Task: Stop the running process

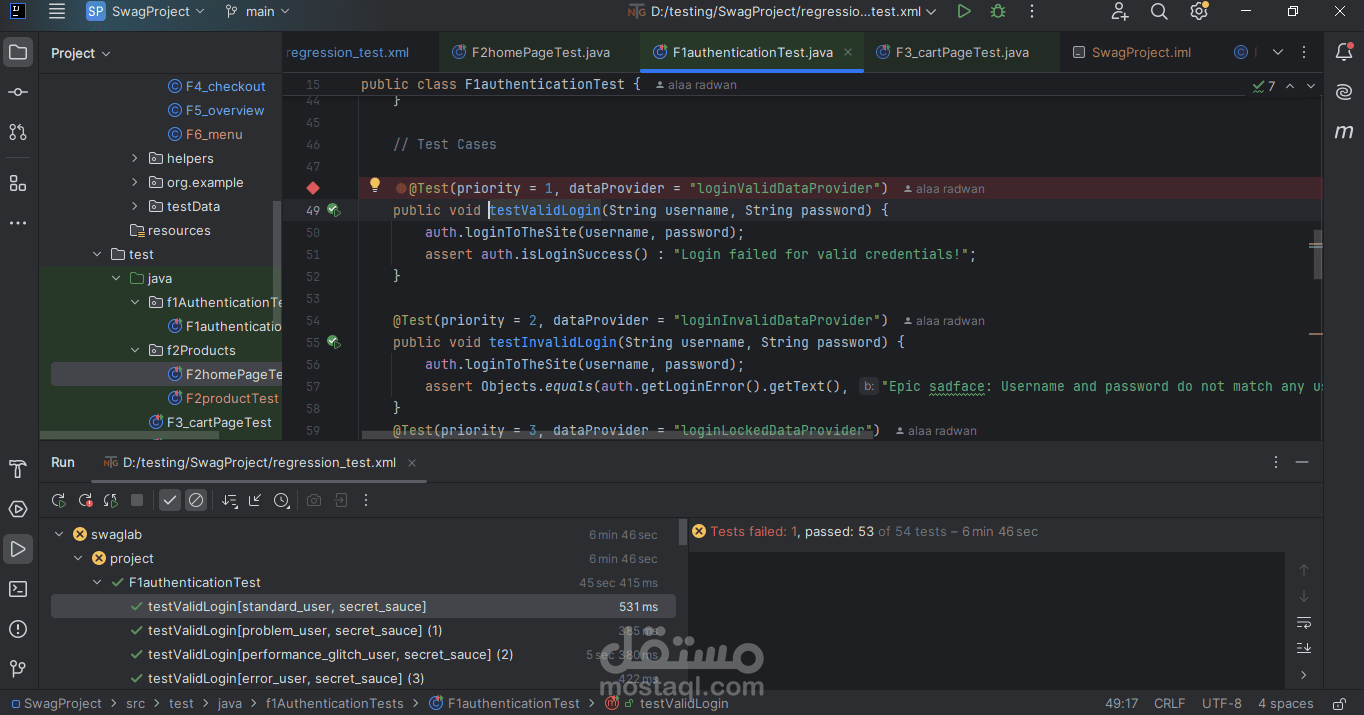Action: 137,500
